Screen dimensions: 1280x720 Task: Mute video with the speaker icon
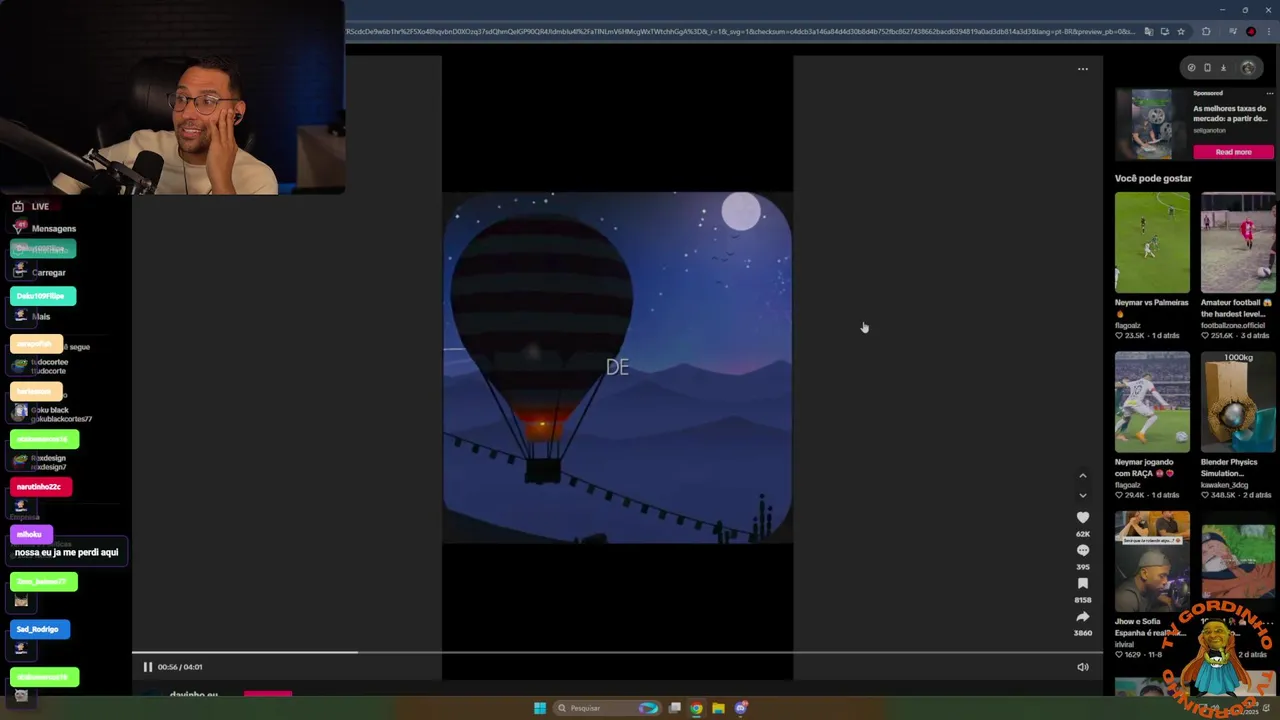point(1083,667)
